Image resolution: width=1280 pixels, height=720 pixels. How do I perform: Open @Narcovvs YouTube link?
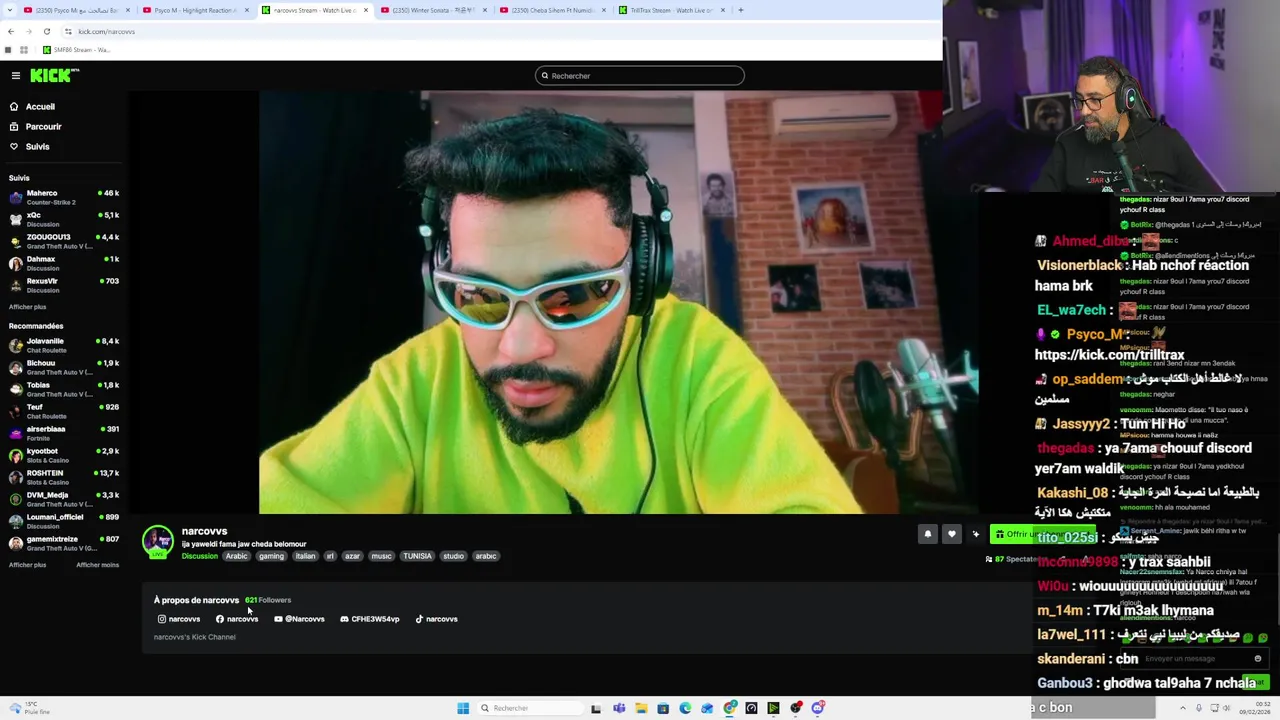tap(299, 619)
